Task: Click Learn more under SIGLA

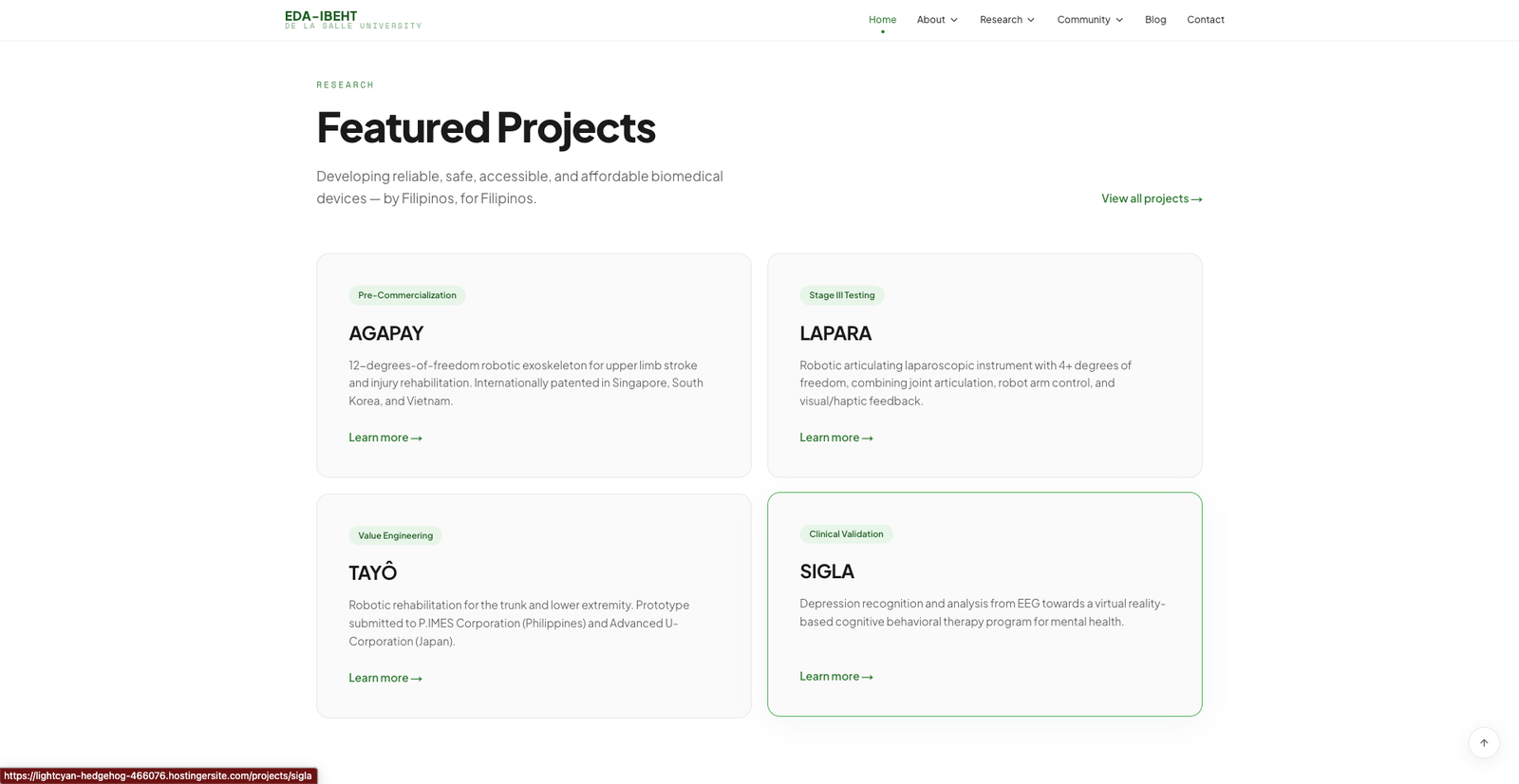Action: tap(835, 677)
